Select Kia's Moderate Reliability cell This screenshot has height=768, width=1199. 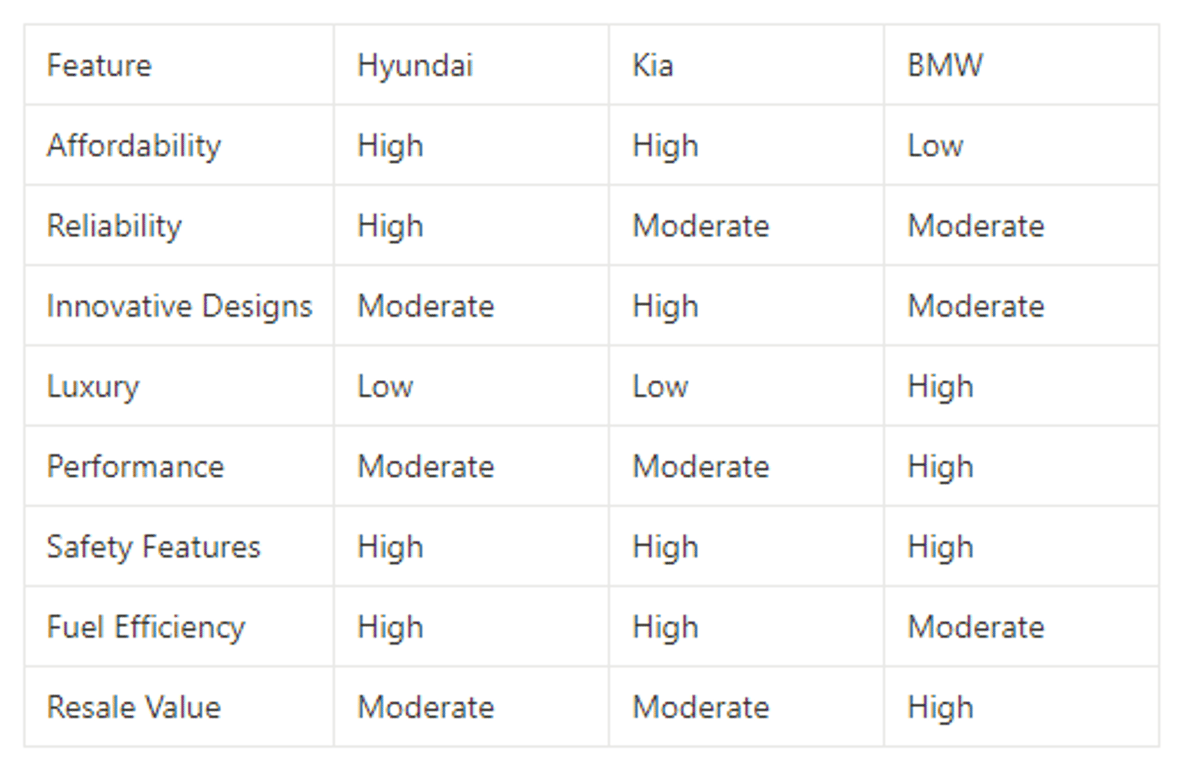[746, 226]
